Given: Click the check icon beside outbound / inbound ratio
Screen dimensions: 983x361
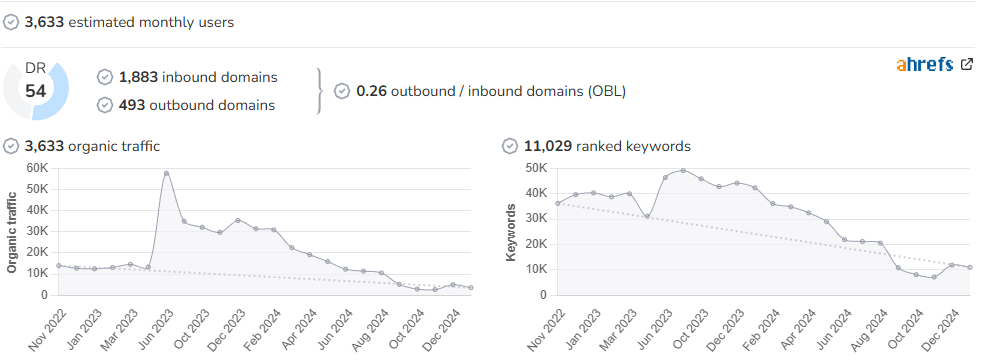Looking at the screenshot, I should tap(342, 92).
